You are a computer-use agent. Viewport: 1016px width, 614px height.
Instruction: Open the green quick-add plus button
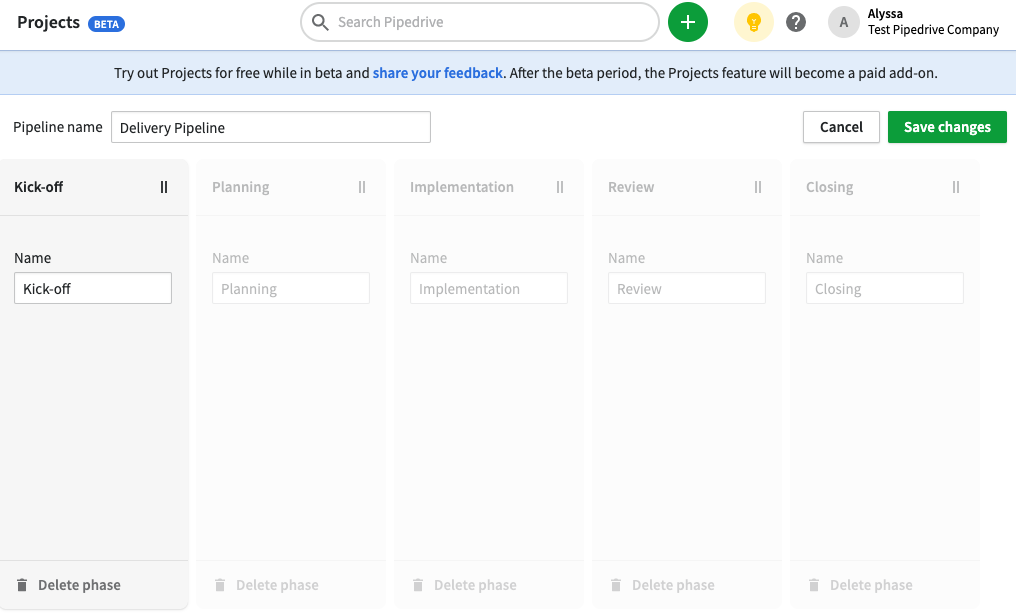[x=687, y=22]
